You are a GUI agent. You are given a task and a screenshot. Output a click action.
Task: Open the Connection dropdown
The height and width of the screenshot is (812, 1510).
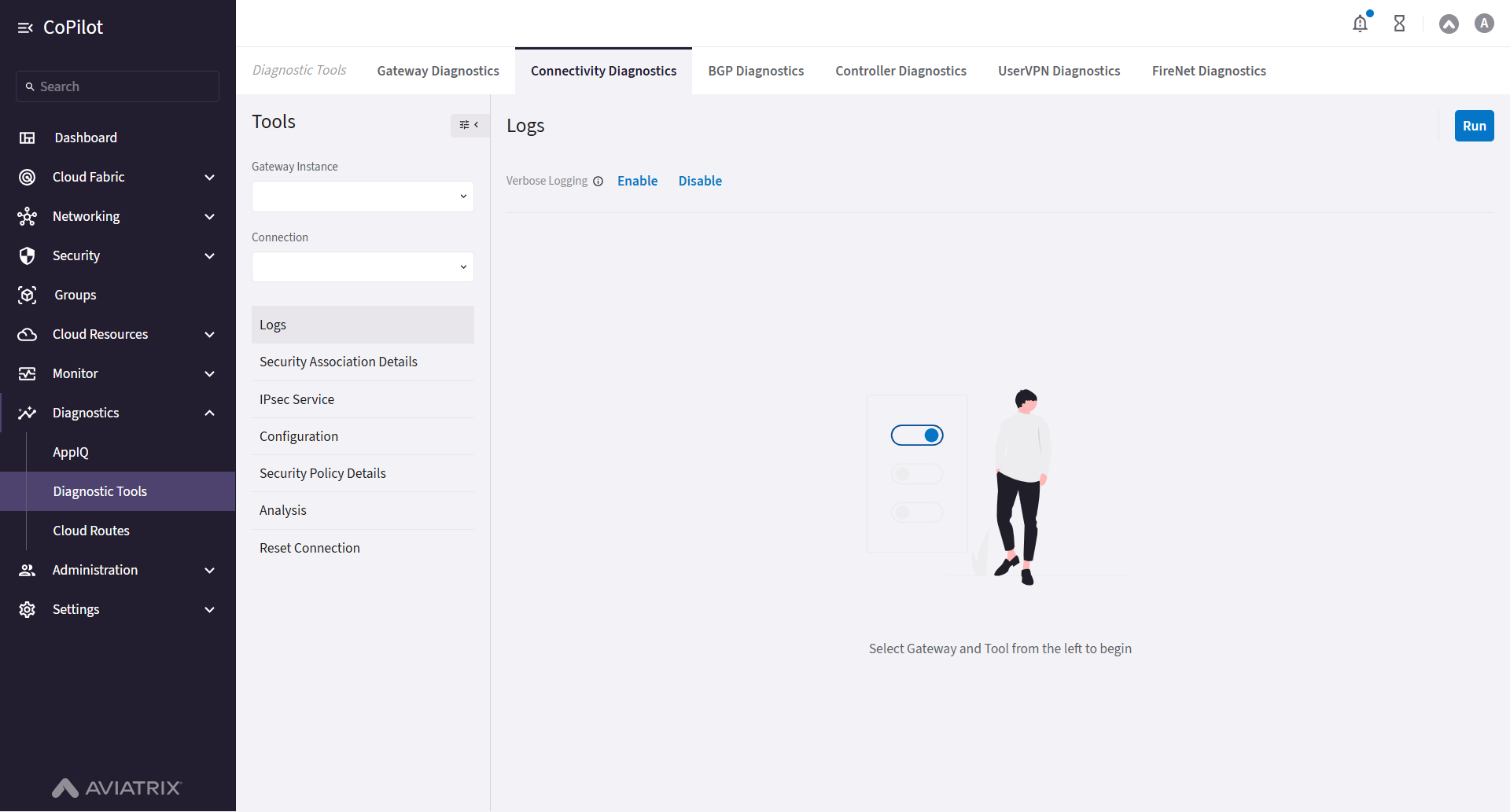click(x=363, y=267)
